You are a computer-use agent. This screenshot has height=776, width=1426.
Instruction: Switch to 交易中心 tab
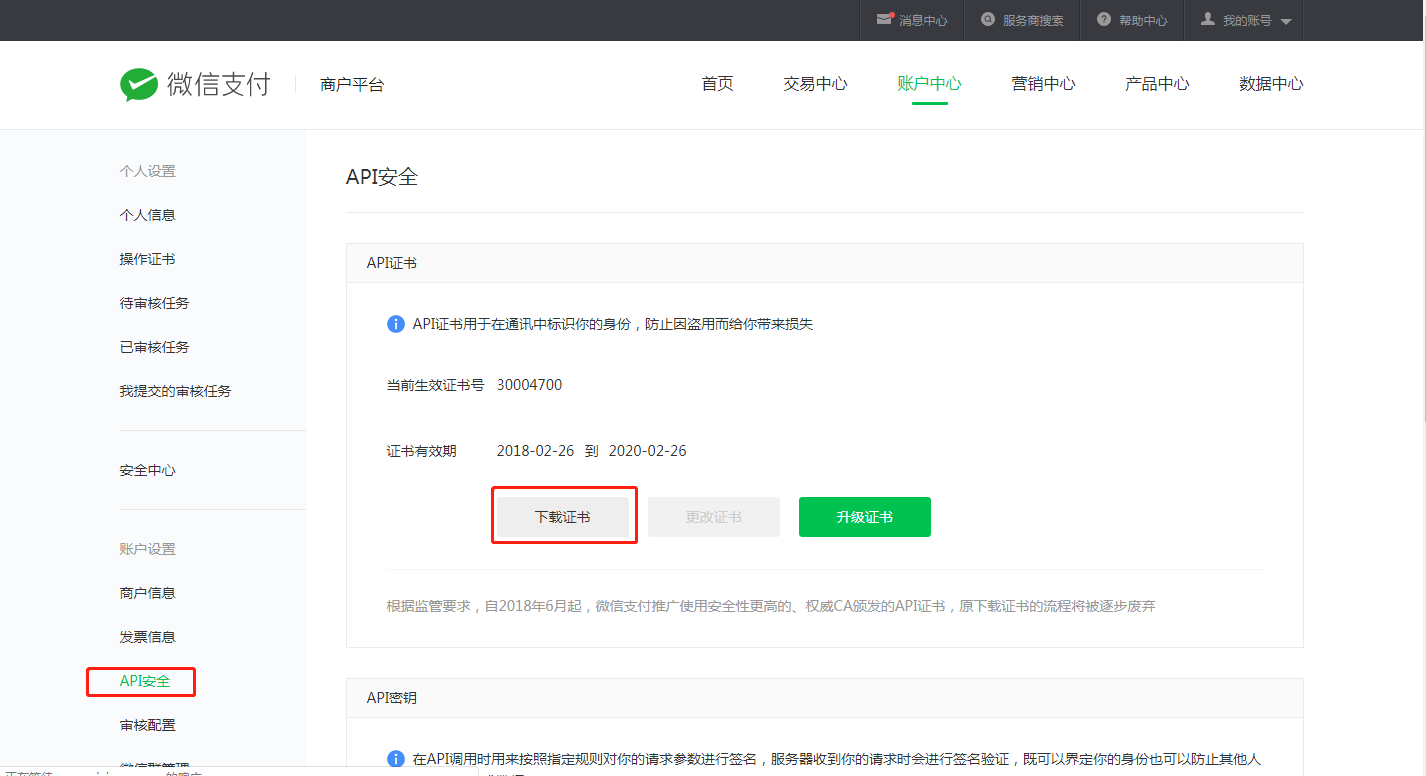(x=815, y=84)
